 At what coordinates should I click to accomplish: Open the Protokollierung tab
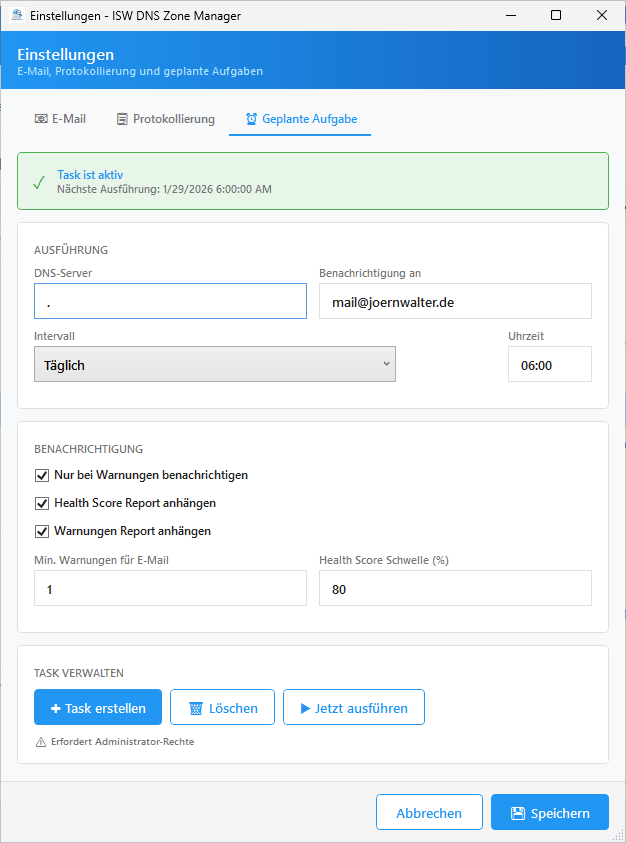(x=165, y=119)
